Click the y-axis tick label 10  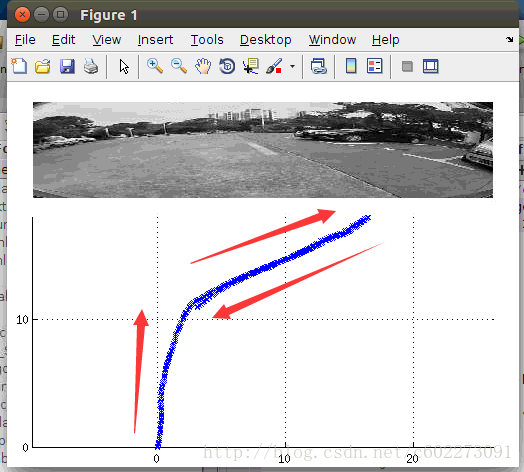tap(22, 320)
